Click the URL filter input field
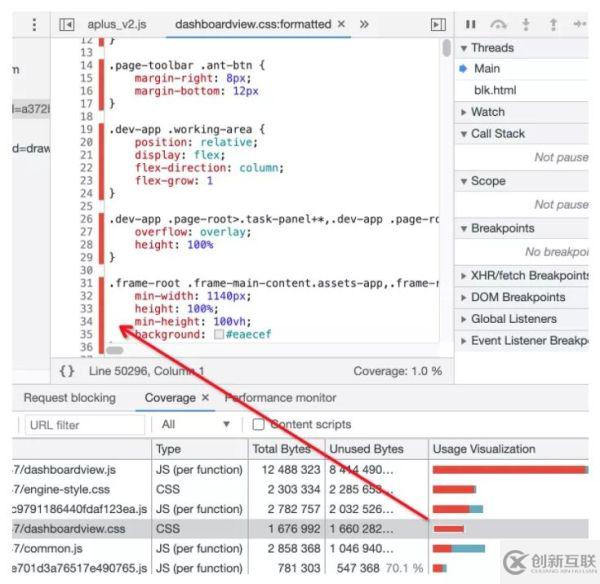Screen dimensions: 600x584 point(85,425)
